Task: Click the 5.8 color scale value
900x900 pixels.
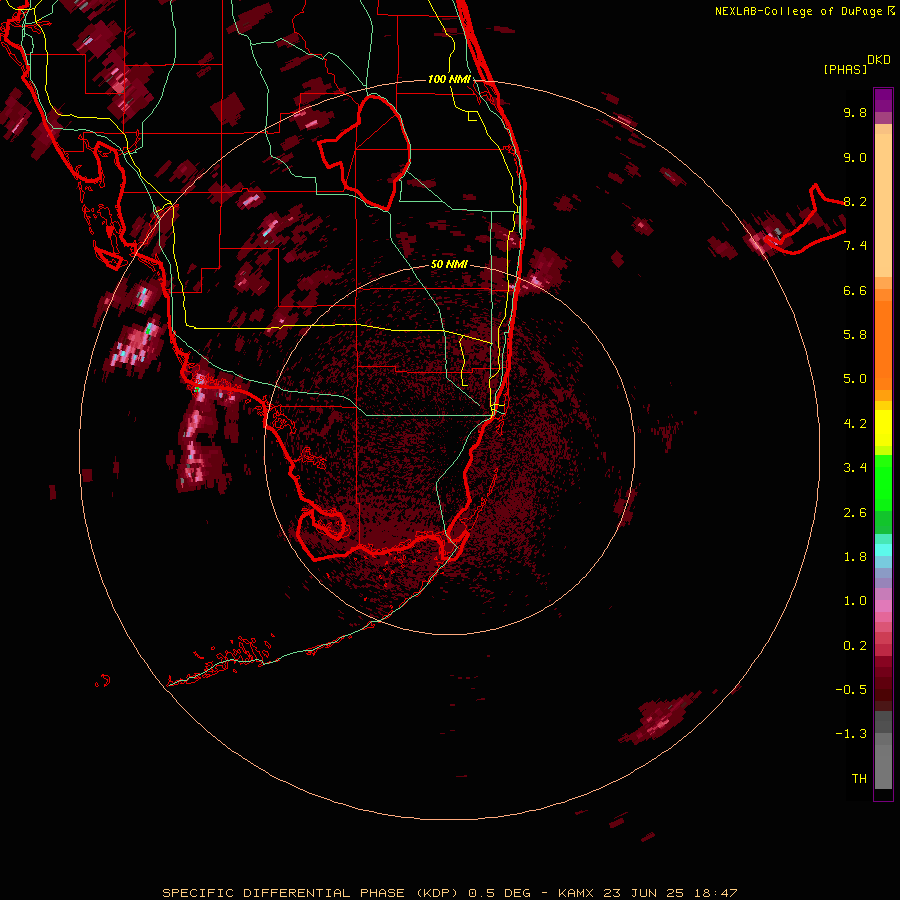Action: pyautogui.click(x=855, y=335)
